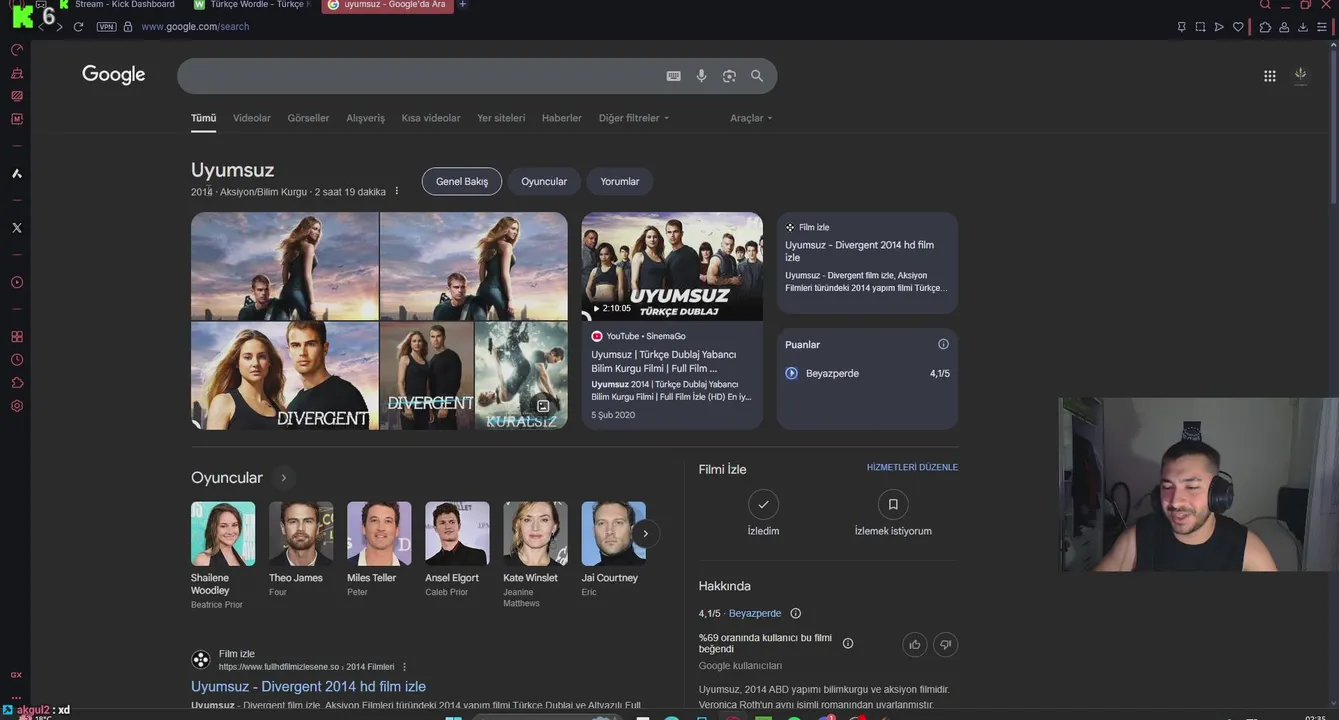The width and height of the screenshot is (1339, 720).
Task: Select the Haberler search filter
Action: (562, 118)
